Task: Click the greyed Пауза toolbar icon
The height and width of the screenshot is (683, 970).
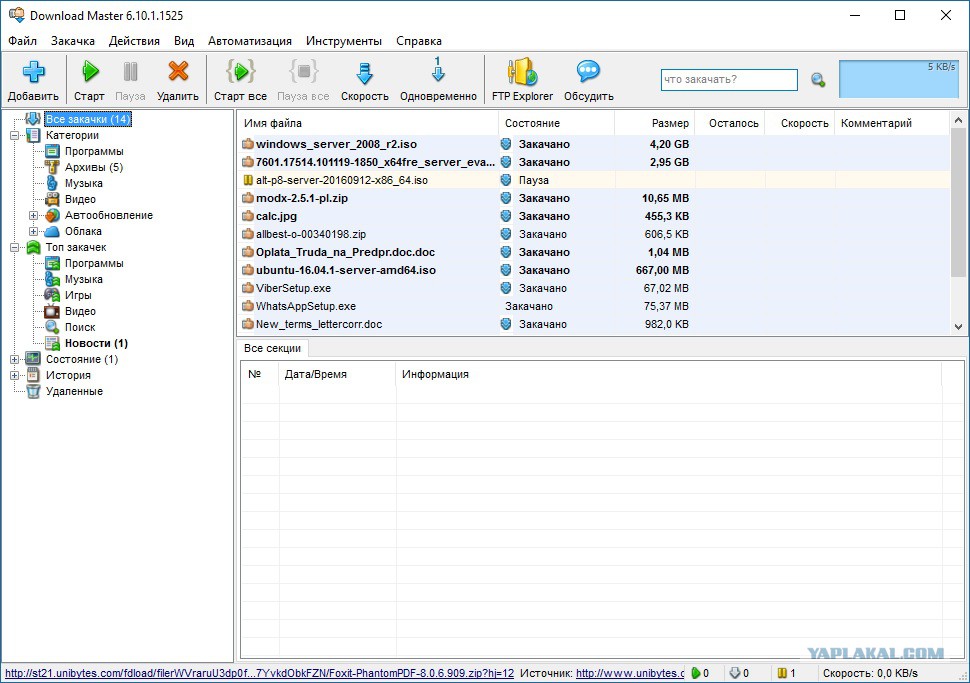Action: point(131,72)
